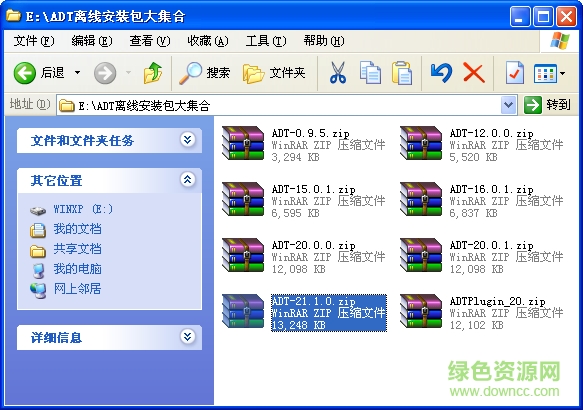Click the green Back arrow button

coord(25,73)
